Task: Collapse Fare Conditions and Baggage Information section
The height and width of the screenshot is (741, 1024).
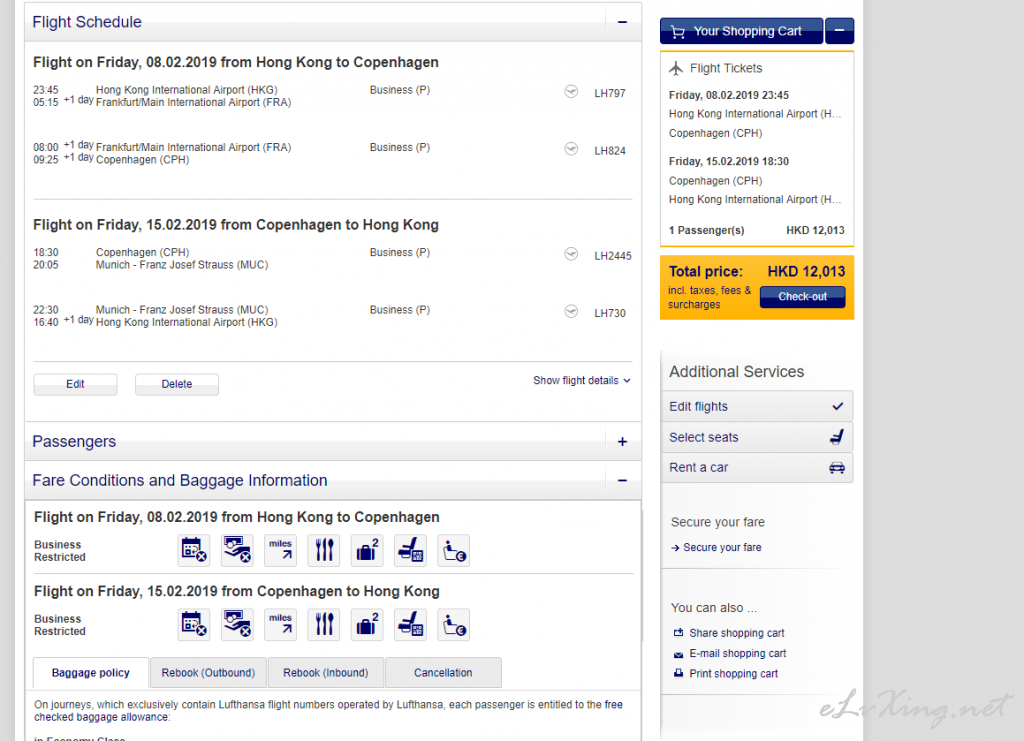Action: [x=622, y=481]
